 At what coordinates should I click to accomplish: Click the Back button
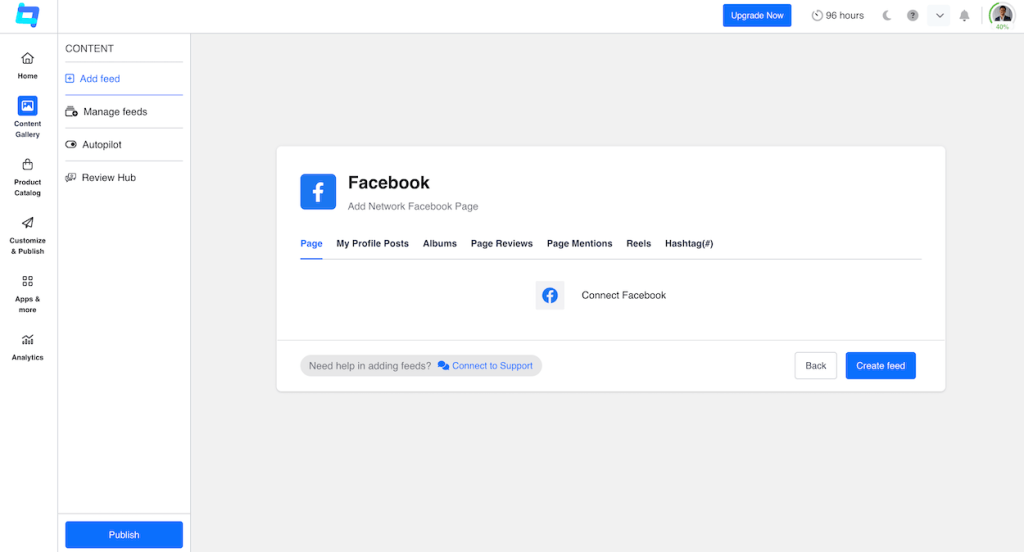click(x=816, y=366)
